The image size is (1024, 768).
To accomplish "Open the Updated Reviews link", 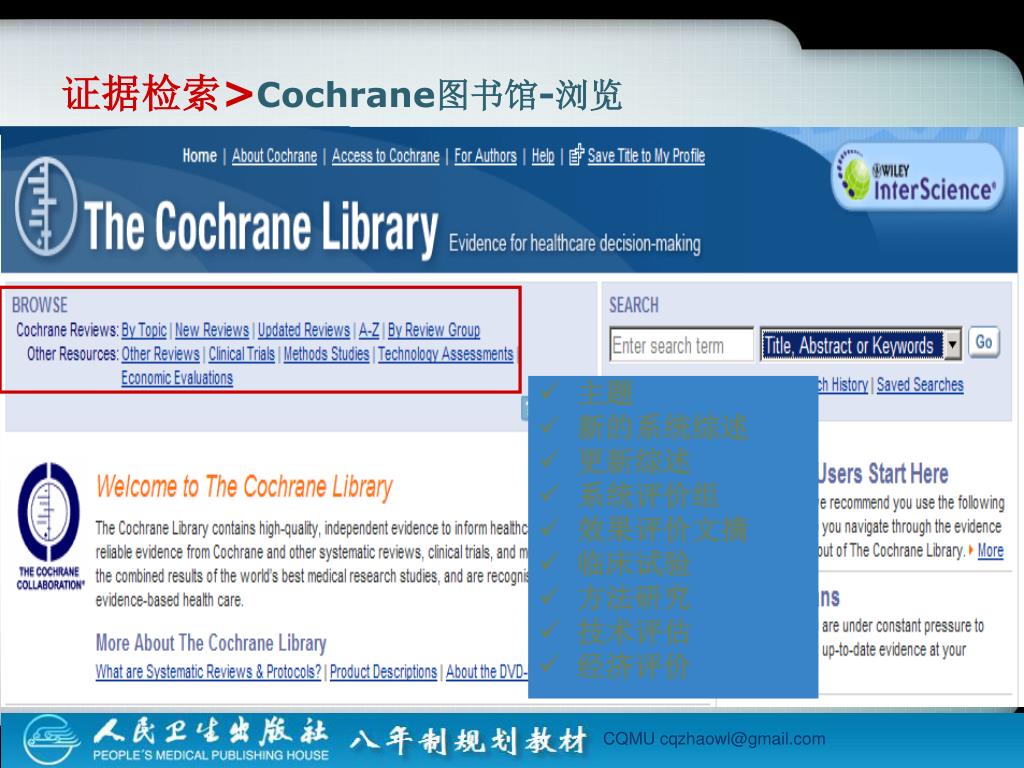I will point(304,330).
